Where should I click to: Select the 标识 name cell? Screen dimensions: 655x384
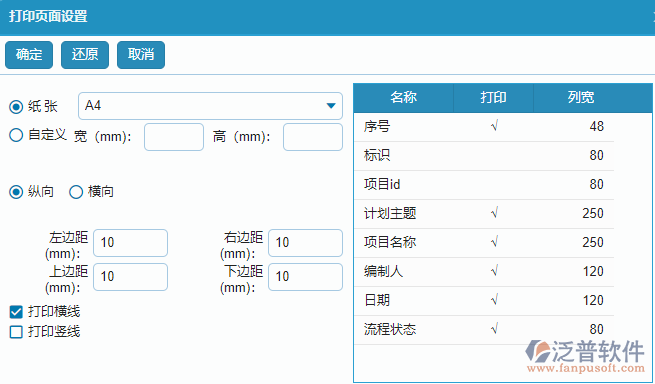pos(404,155)
